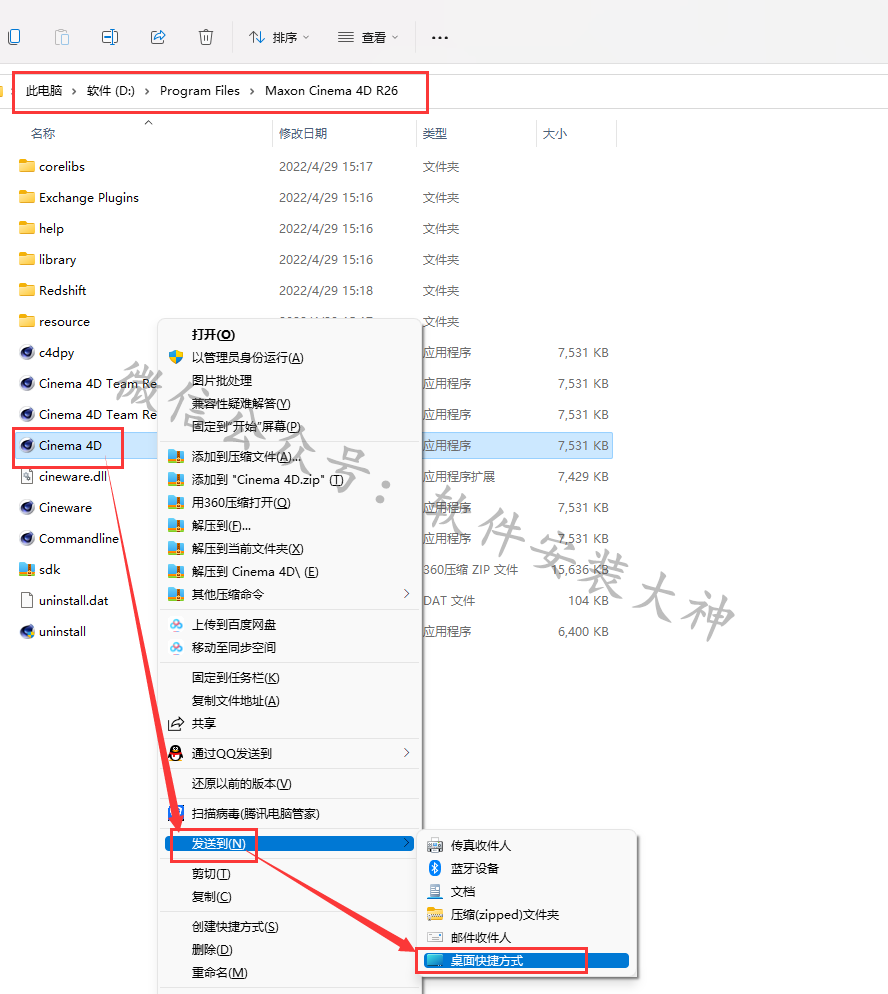Click 此电脑 in the address path
The width and height of the screenshot is (888, 994).
44,91
